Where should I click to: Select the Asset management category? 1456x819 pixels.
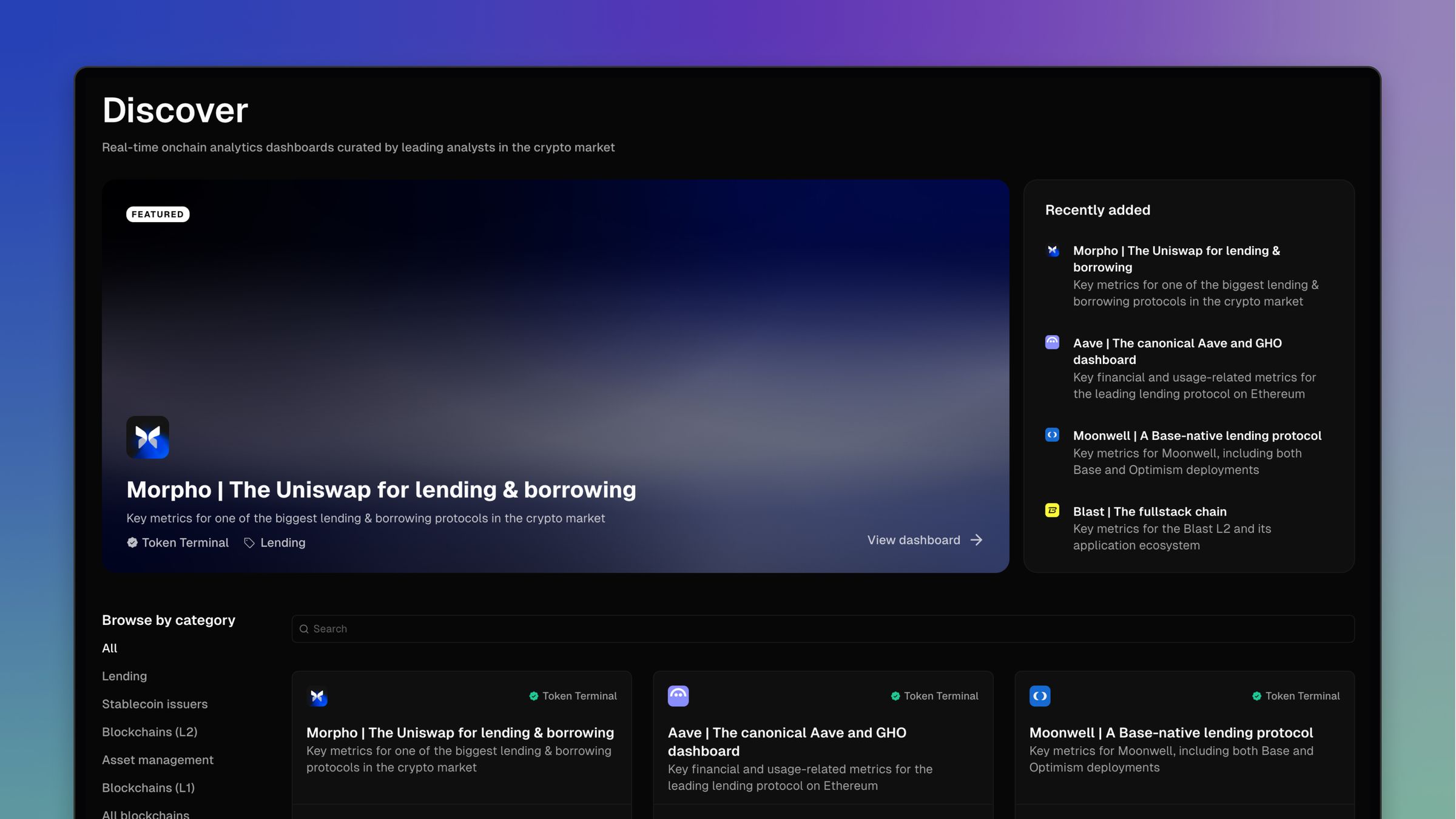coord(158,760)
